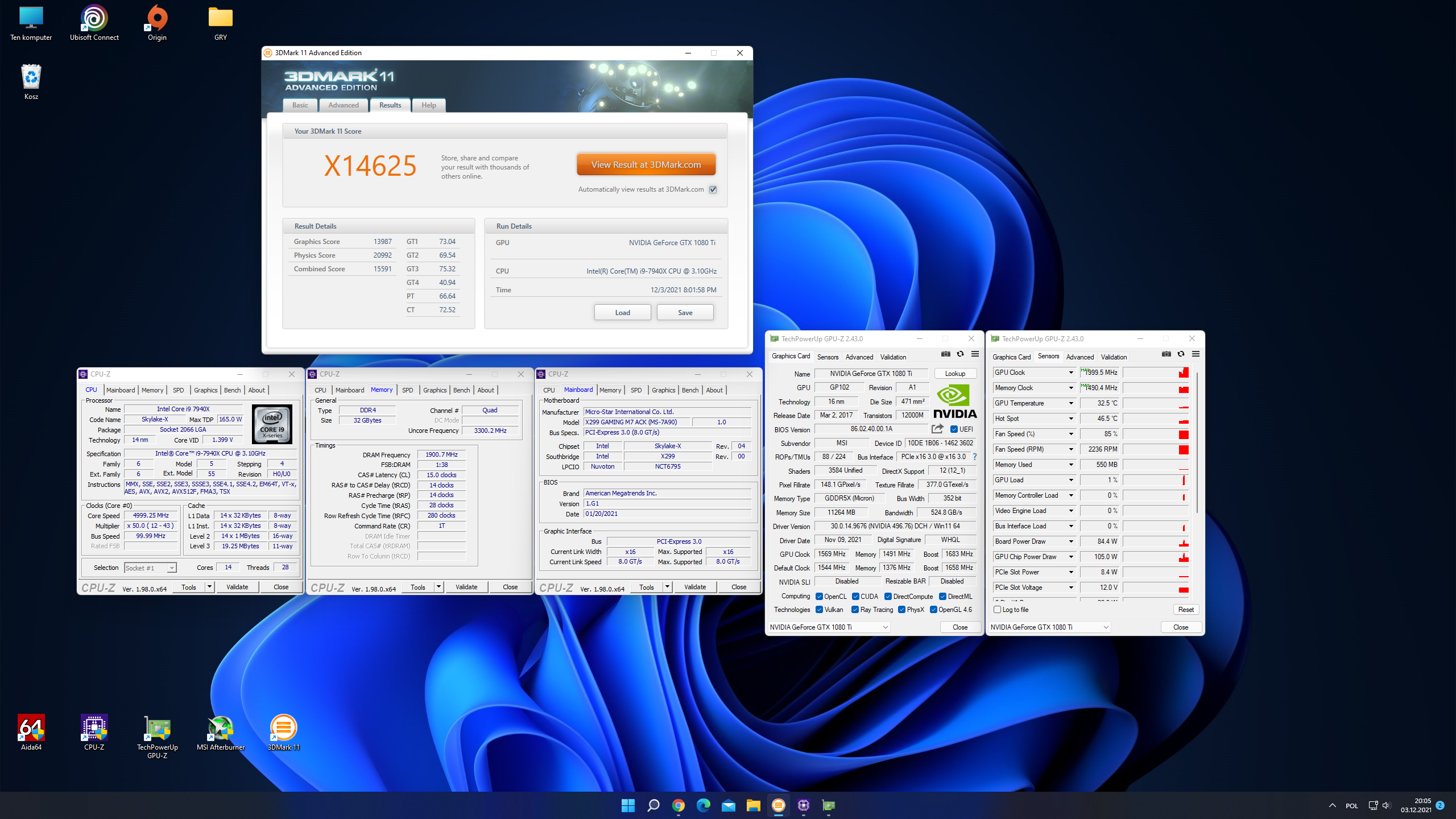
Task: Launch the CPU-Z desktop shortcut
Action: (x=94, y=733)
